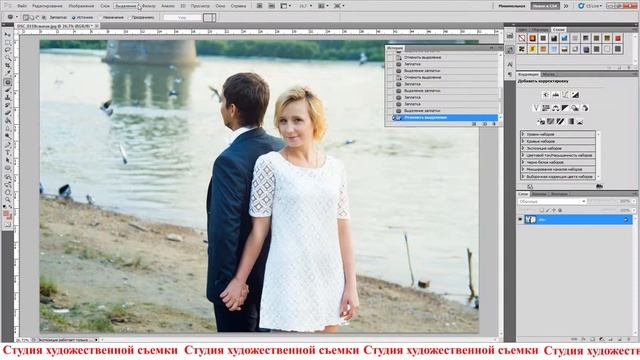Screen dimensions: 640x360
Task: Apply the red style swatch in Styles
Action: point(618,38)
